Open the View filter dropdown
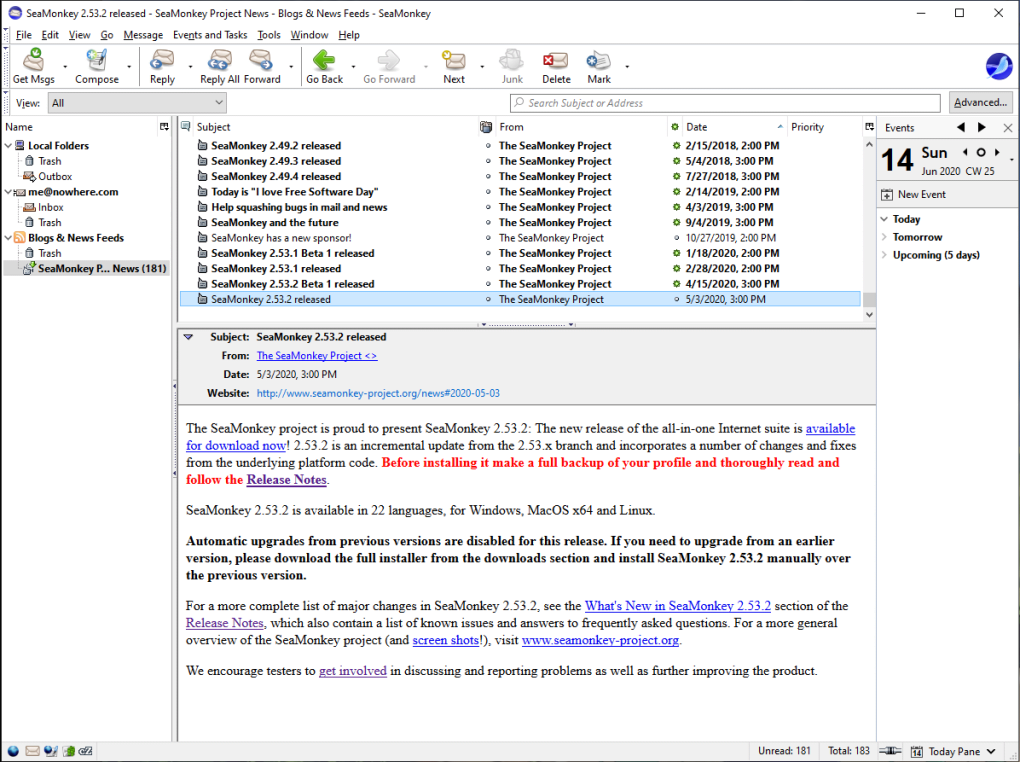This screenshot has width=1020, height=762. [x=137, y=103]
